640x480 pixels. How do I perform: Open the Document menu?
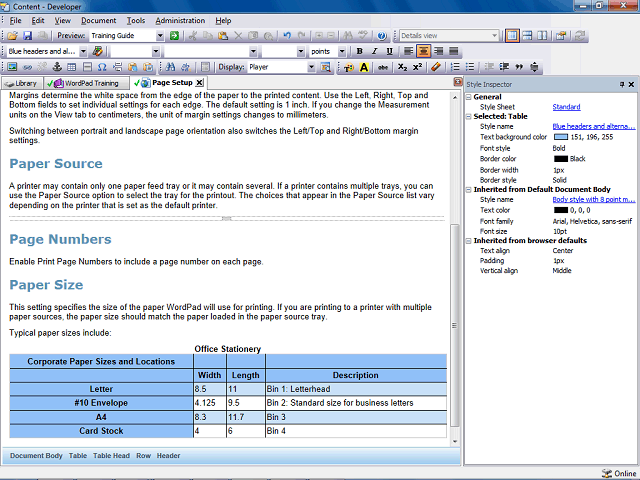(98, 20)
